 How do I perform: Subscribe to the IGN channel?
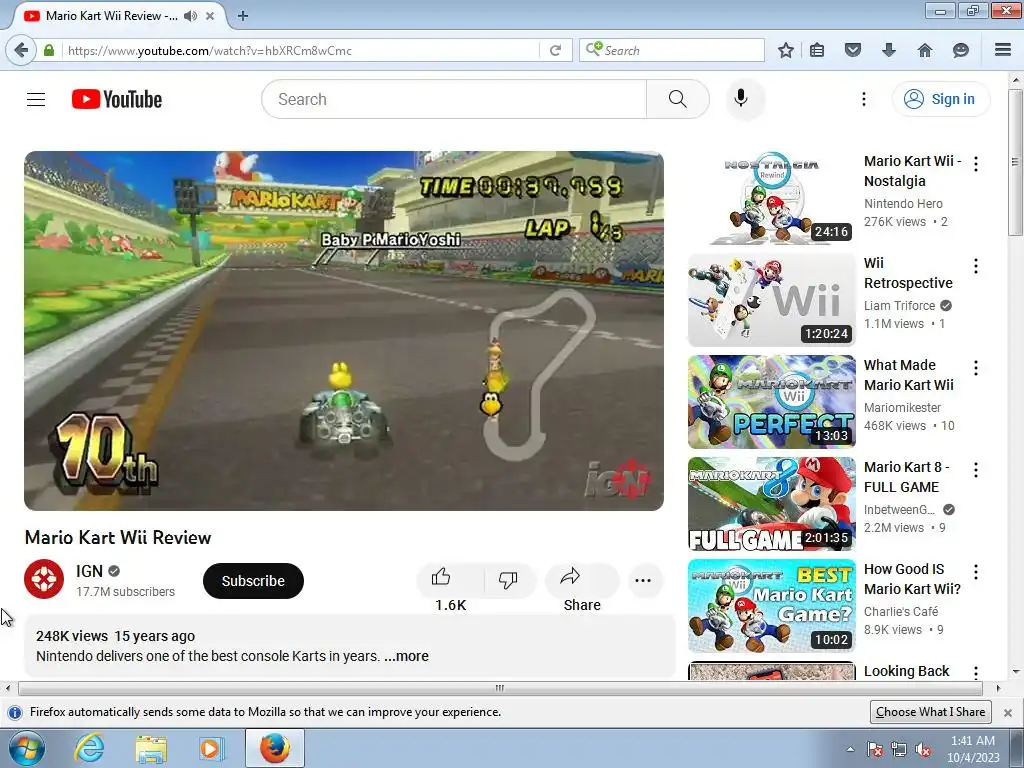point(253,581)
